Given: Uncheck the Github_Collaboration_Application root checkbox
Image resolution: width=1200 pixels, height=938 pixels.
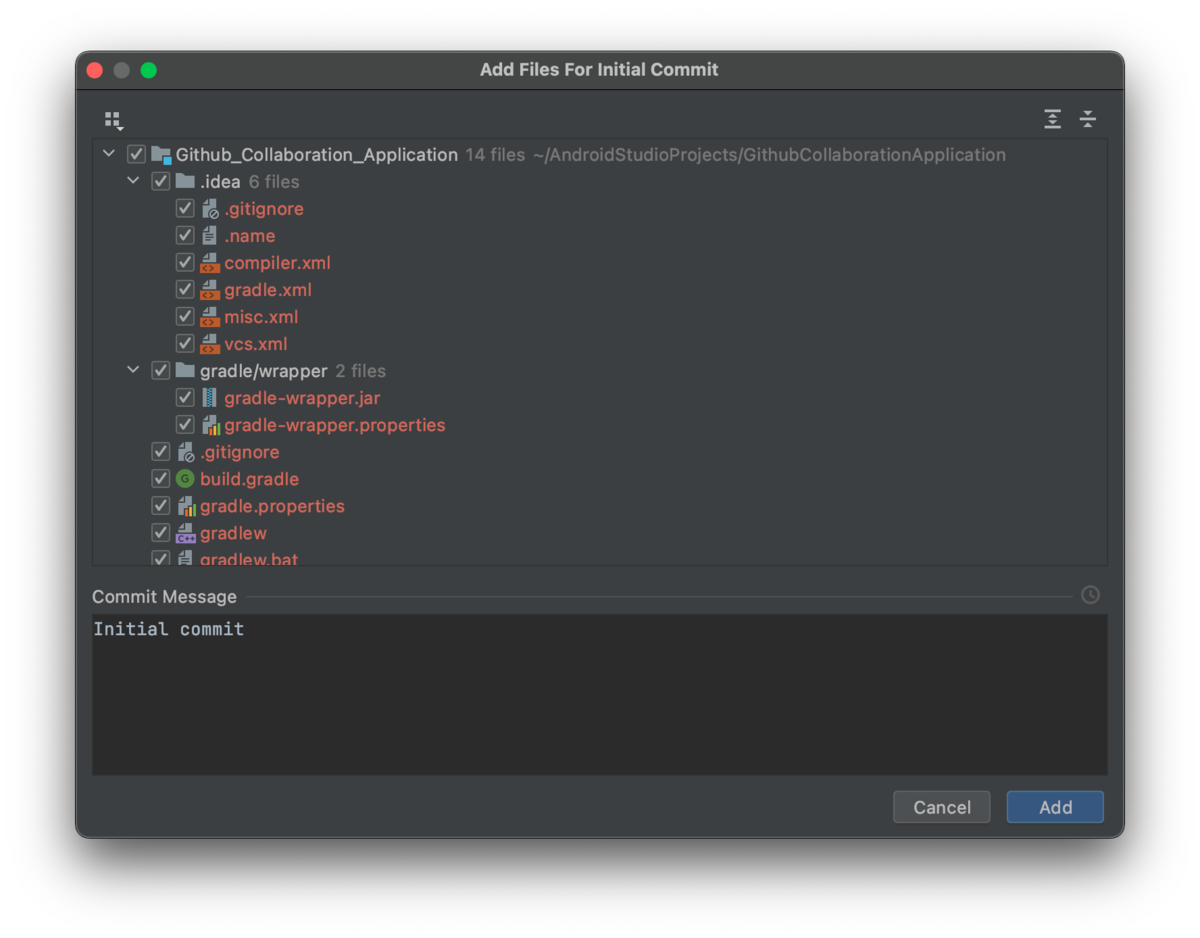Looking at the screenshot, I should 136,155.
